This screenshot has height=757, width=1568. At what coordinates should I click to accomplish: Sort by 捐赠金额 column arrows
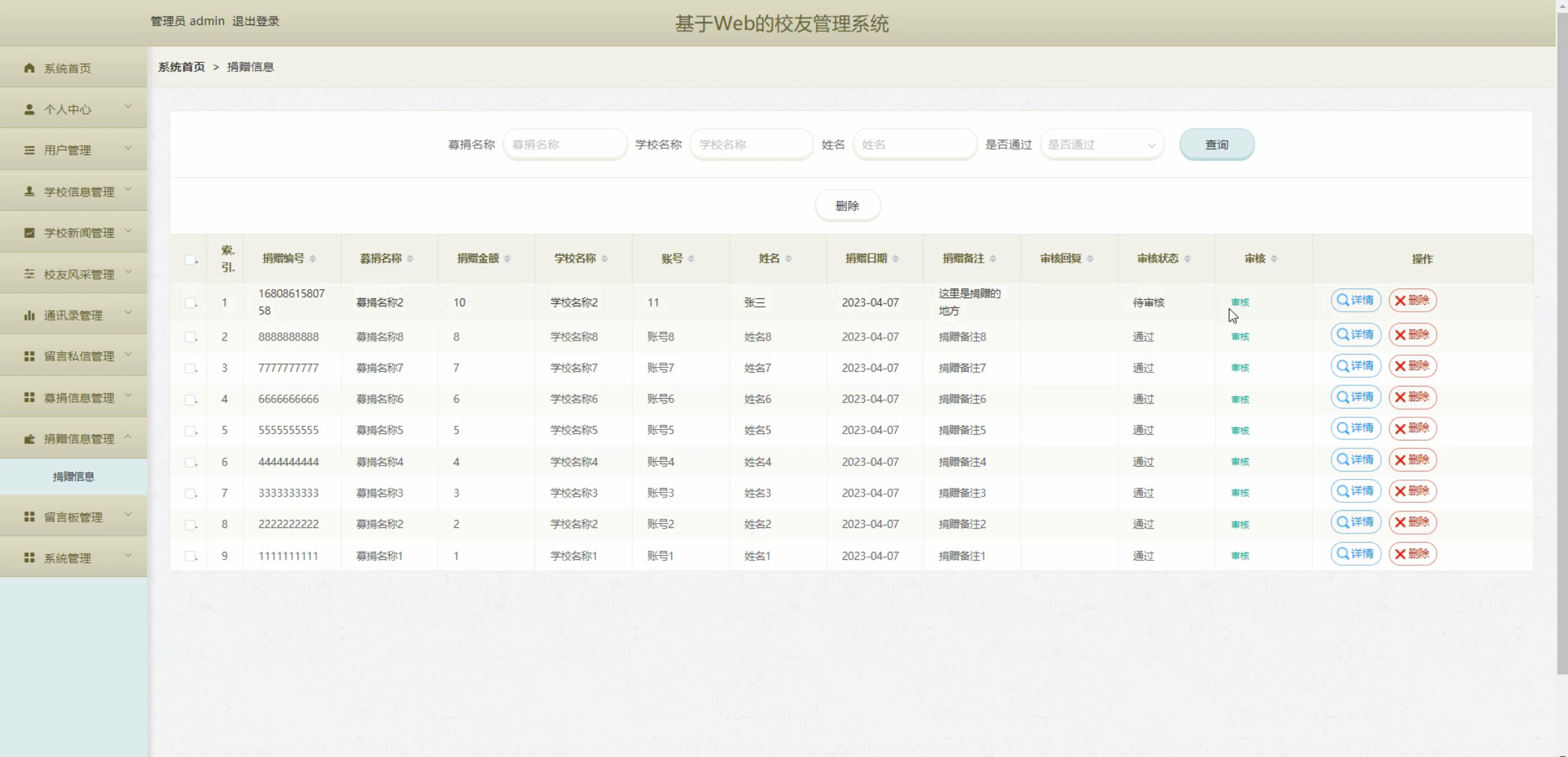(x=507, y=259)
